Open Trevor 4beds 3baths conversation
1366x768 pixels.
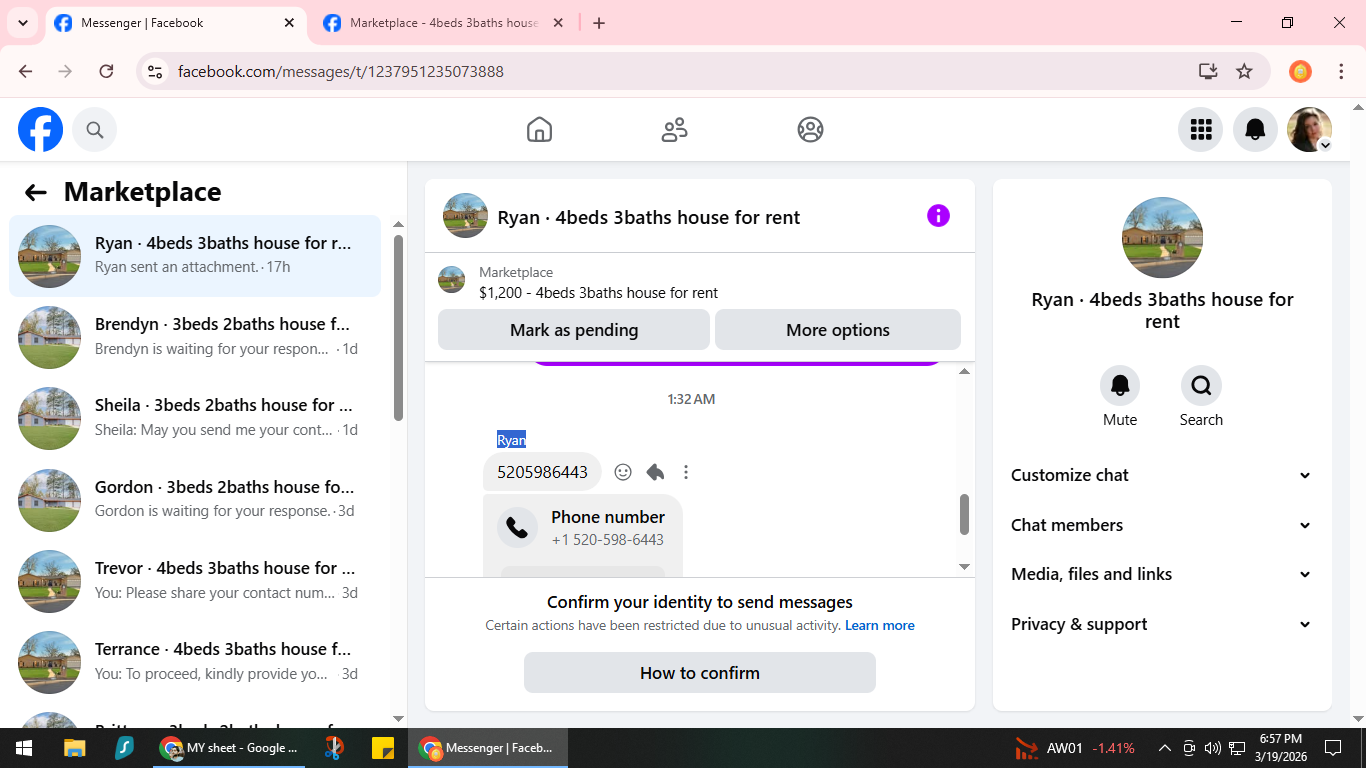[x=195, y=581]
